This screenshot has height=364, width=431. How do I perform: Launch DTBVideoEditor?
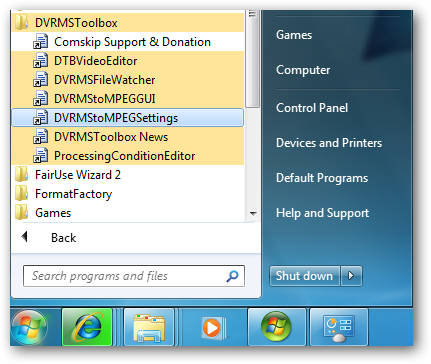[96, 61]
